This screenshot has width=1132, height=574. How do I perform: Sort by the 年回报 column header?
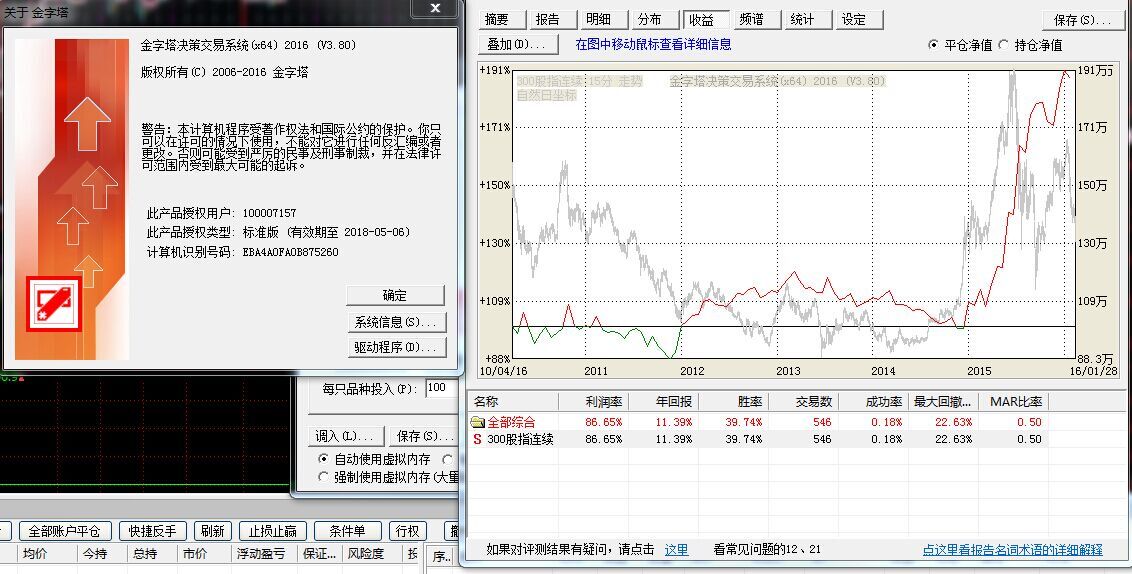point(663,401)
